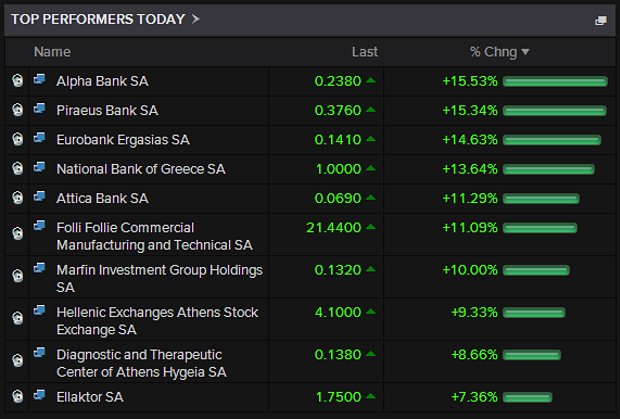Open National Bank of Greece SA quote

coord(141,169)
